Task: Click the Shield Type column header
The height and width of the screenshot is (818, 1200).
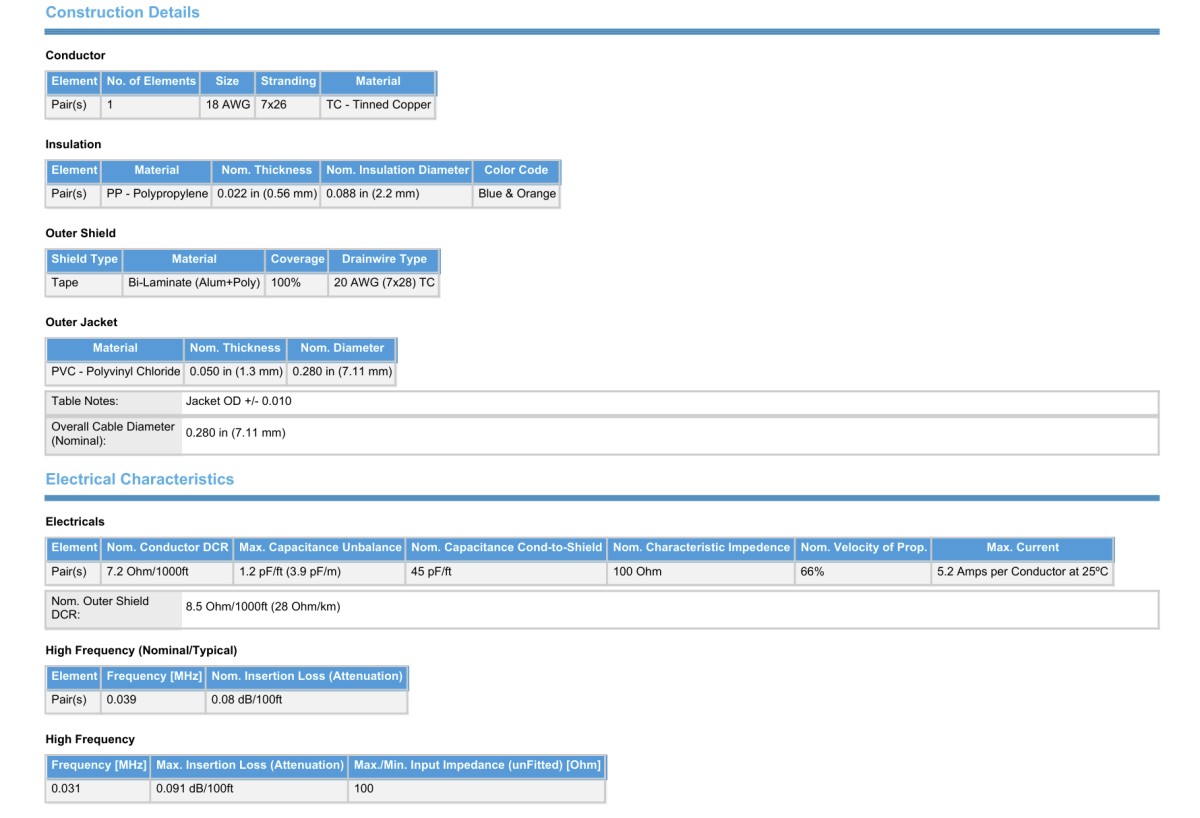Action: tap(84, 259)
